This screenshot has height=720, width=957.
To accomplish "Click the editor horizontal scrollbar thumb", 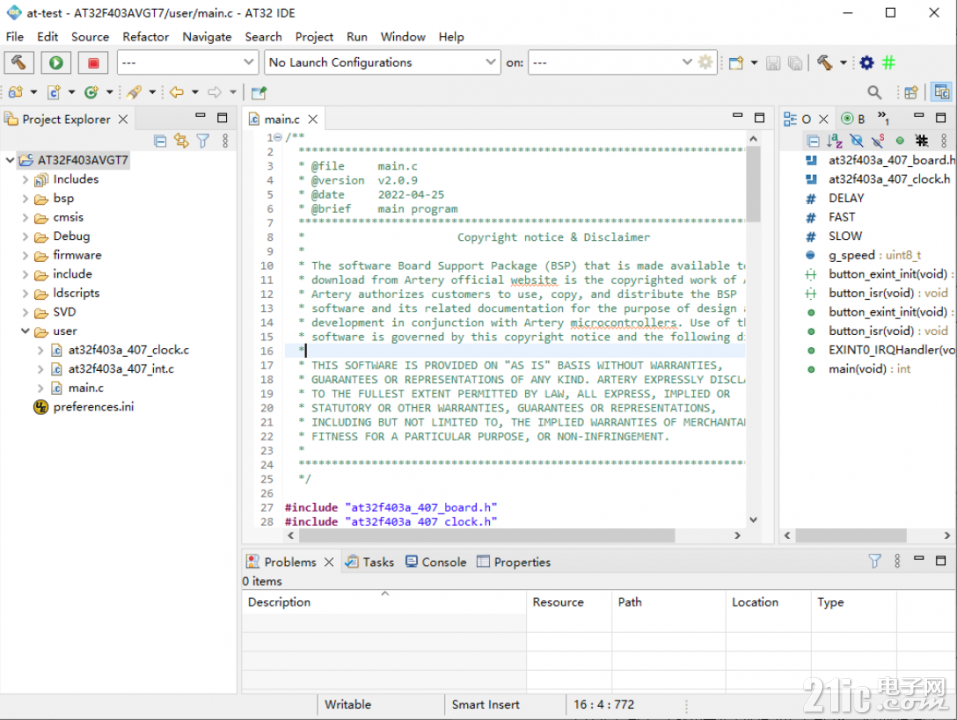I will pyautogui.click(x=486, y=535).
